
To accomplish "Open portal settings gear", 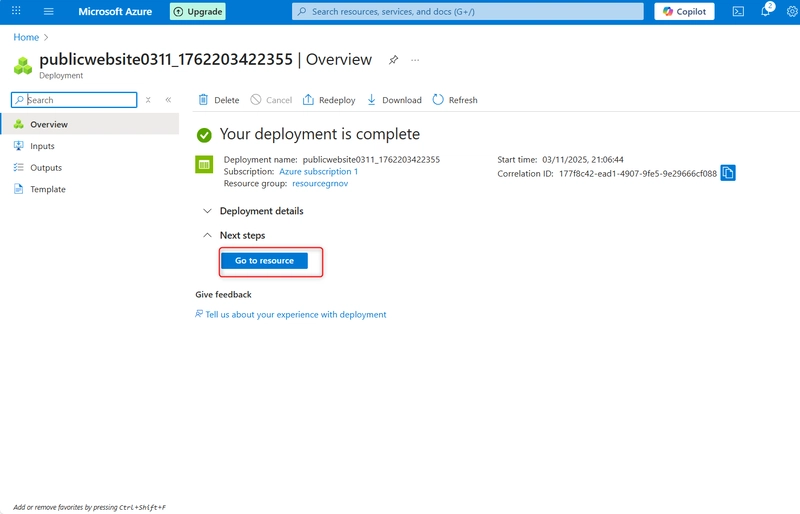I will pyautogui.click(x=792, y=12).
